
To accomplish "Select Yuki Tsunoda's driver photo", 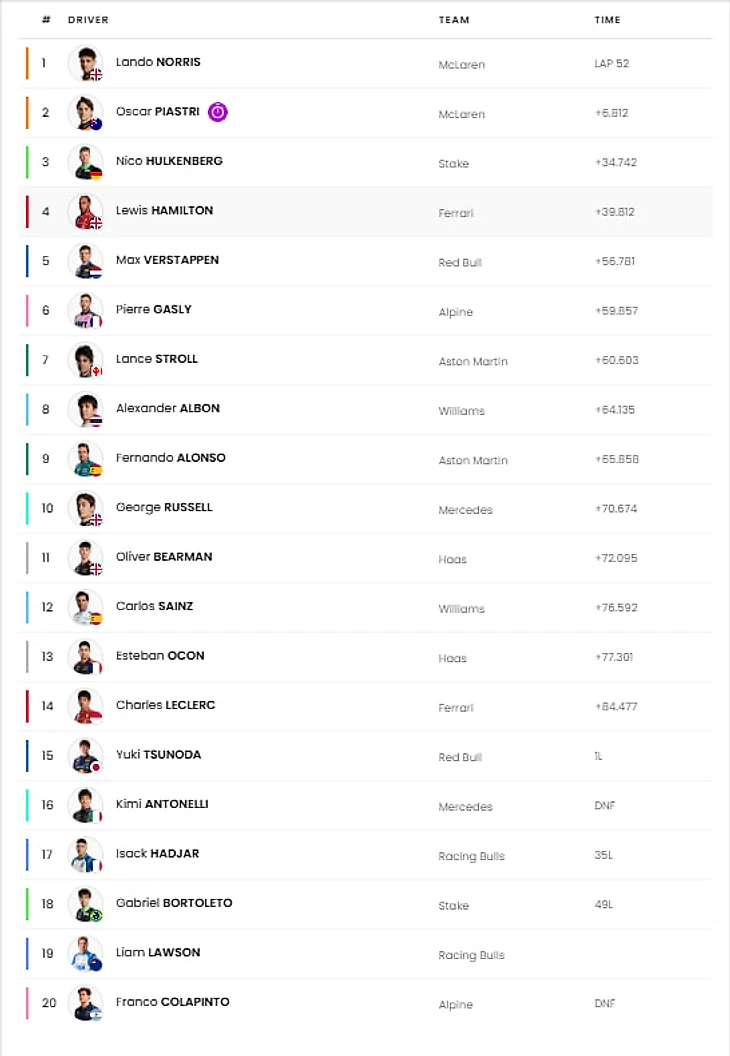I will coord(85,756).
